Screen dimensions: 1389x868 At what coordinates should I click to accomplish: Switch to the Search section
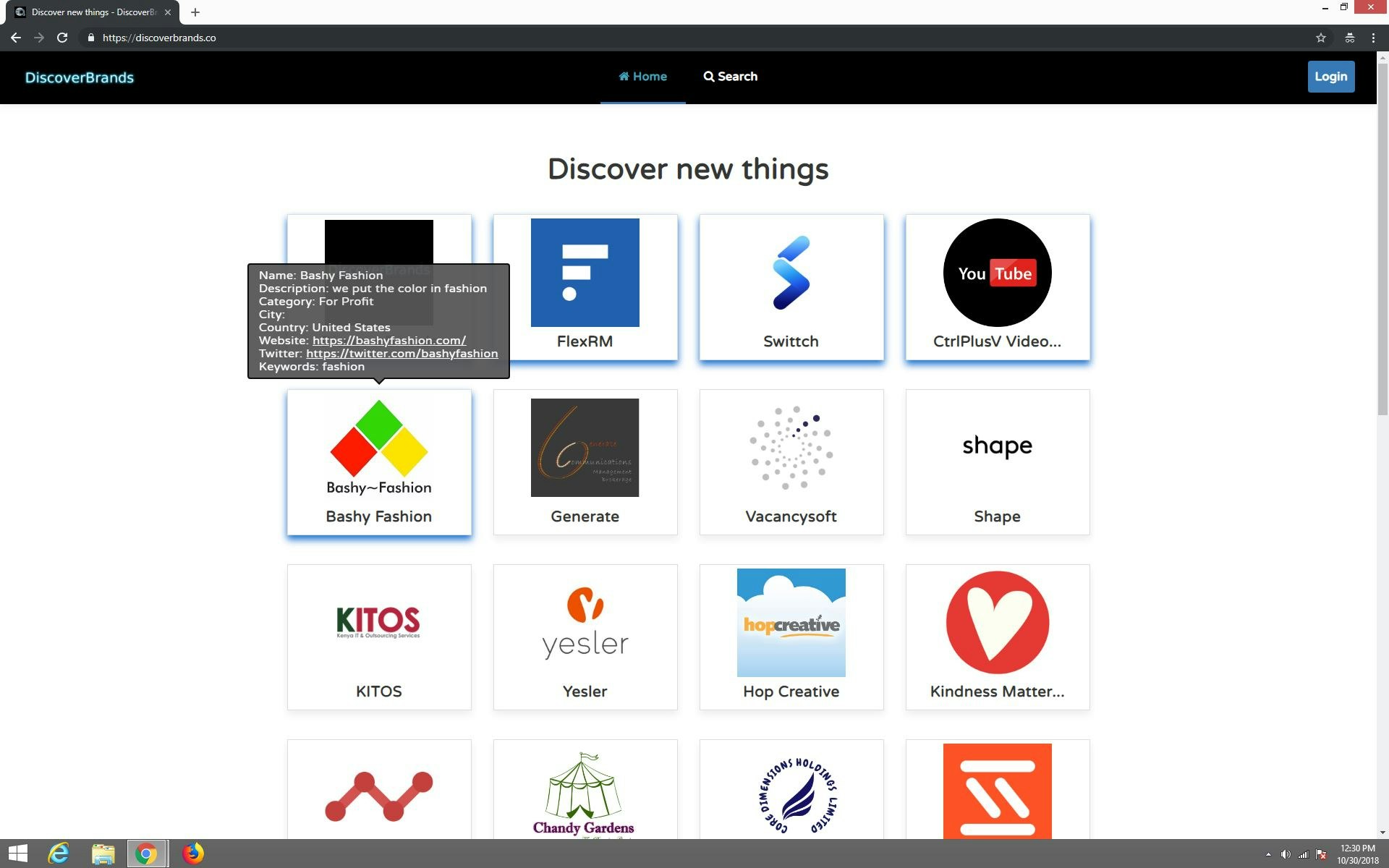pos(730,76)
